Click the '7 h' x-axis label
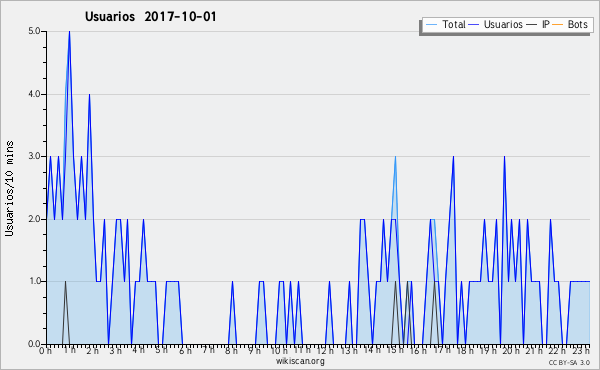 (x=208, y=350)
